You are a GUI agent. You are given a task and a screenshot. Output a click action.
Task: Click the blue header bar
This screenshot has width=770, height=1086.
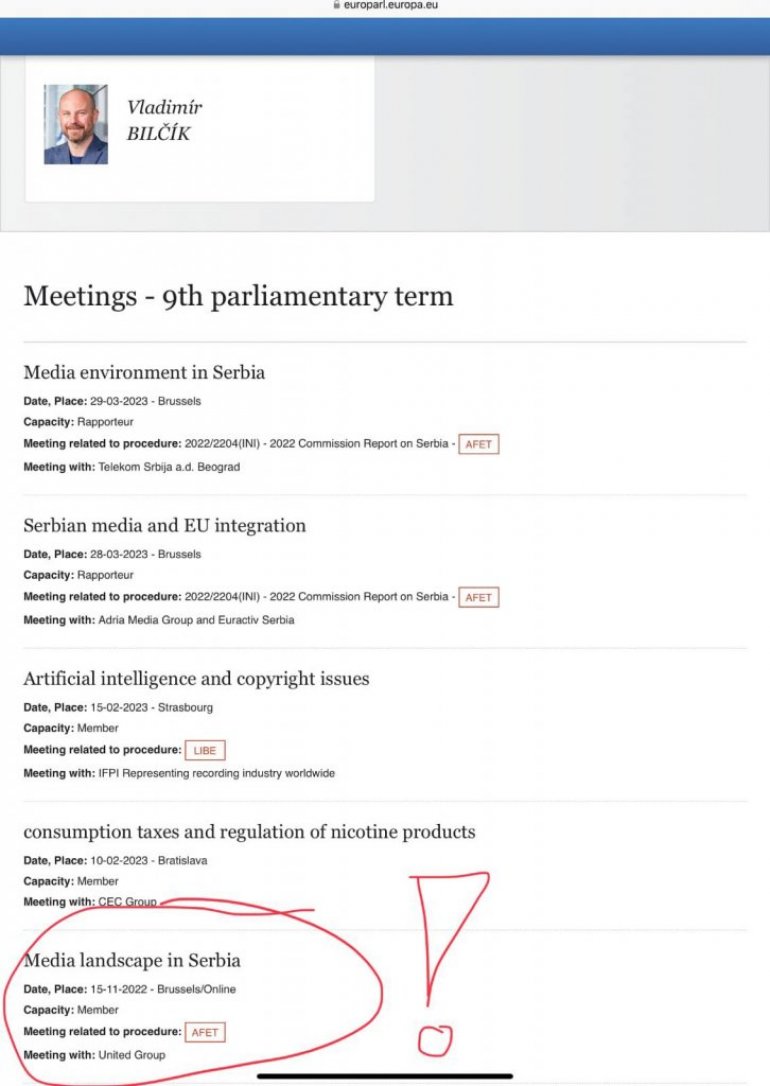pos(385,36)
